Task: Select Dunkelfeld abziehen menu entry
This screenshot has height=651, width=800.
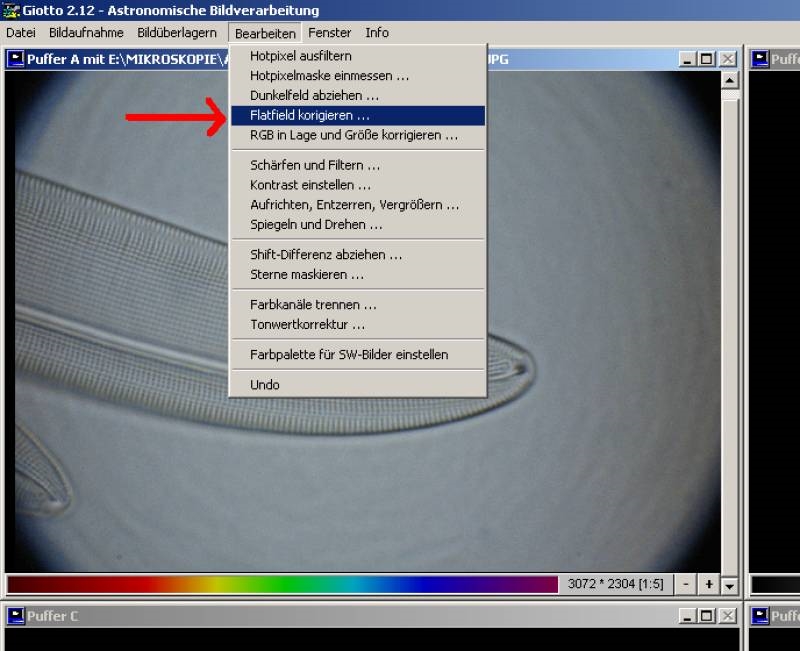Action: (x=314, y=96)
